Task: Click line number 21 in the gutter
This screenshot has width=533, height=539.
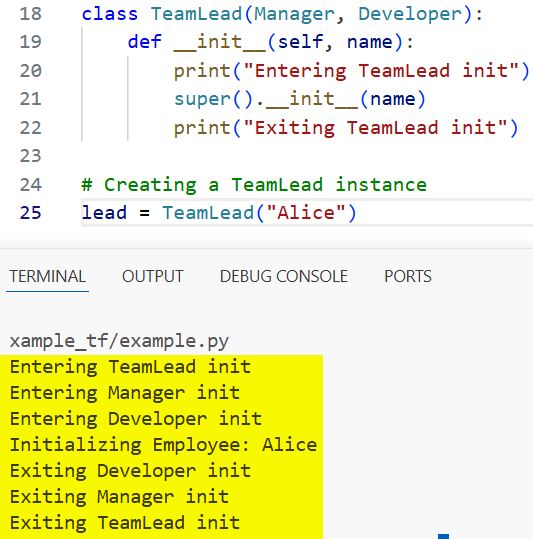Action: click(x=31, y=99)
